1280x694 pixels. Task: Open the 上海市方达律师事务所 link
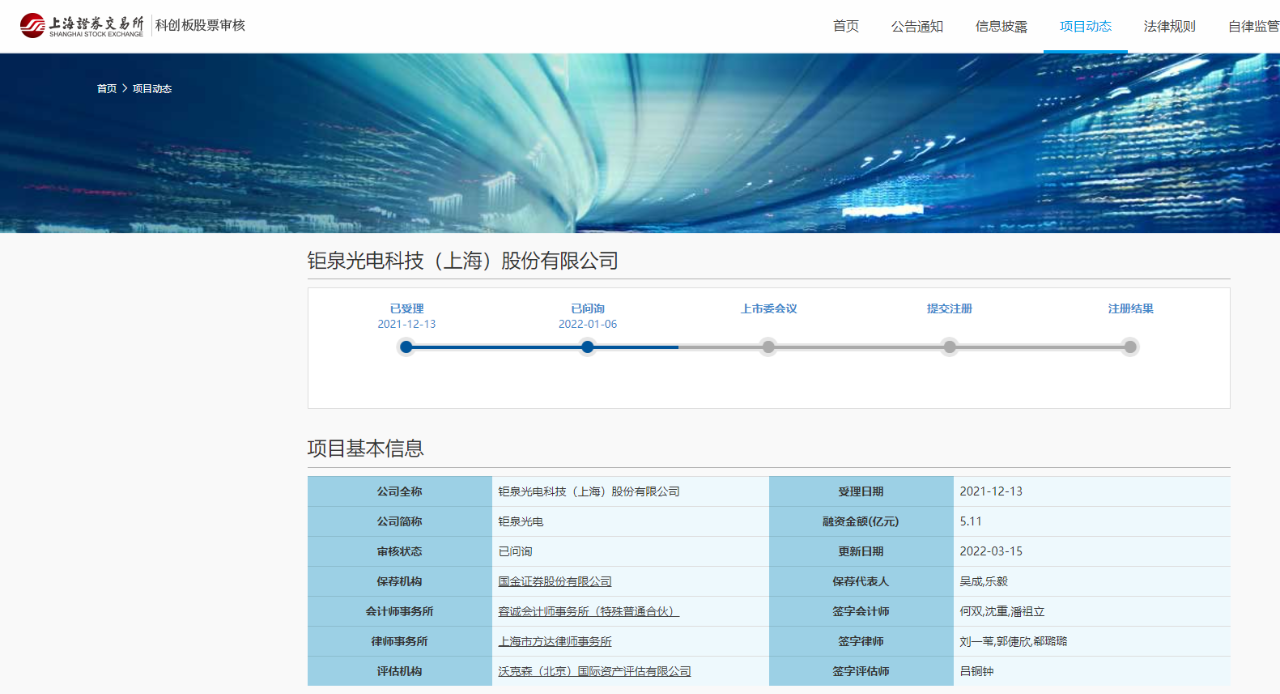tap(555, 641)
